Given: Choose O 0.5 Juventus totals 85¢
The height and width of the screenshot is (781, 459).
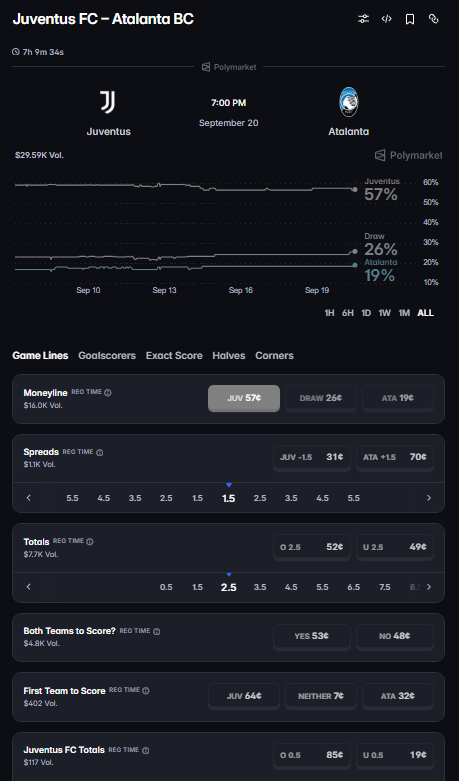Looking at the screenshot, I should [312, 755].
